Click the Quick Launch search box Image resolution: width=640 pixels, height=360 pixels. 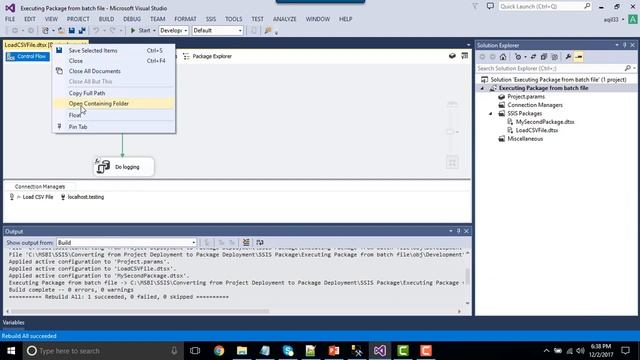coord(544,6)
